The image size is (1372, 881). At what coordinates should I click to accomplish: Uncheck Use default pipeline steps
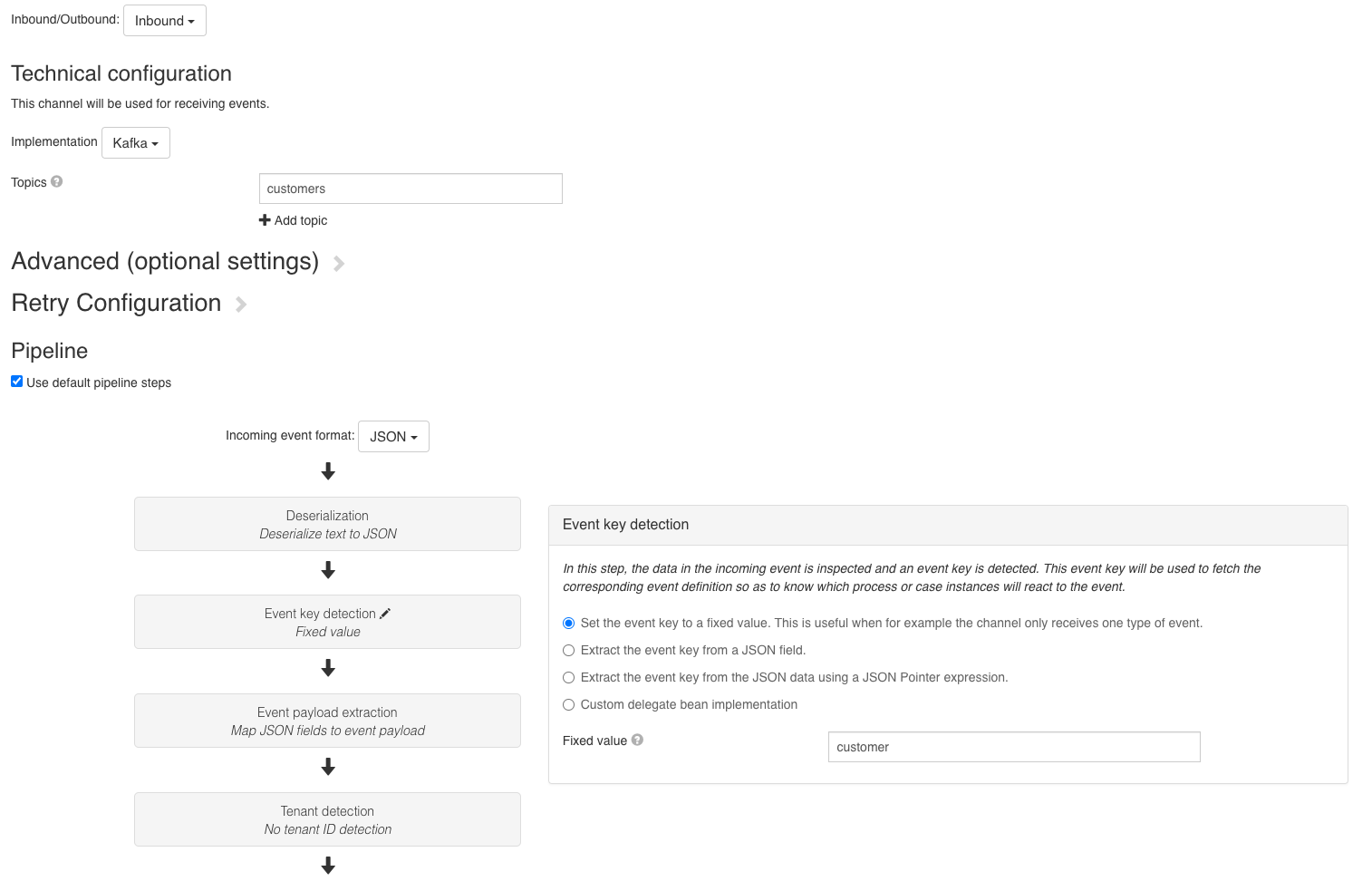(x=16, y=381)
